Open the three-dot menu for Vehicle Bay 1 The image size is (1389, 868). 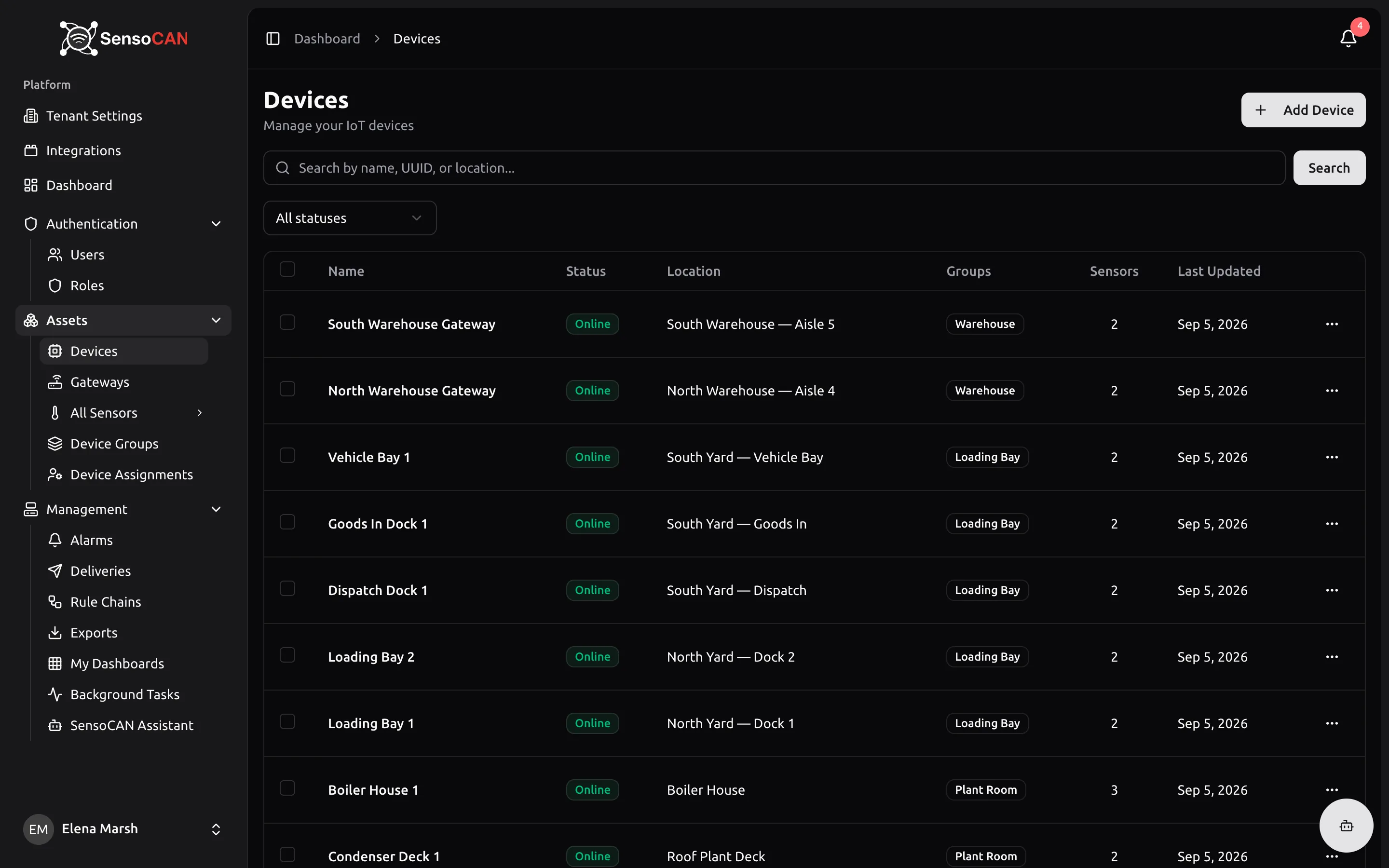click(1332, 458)
